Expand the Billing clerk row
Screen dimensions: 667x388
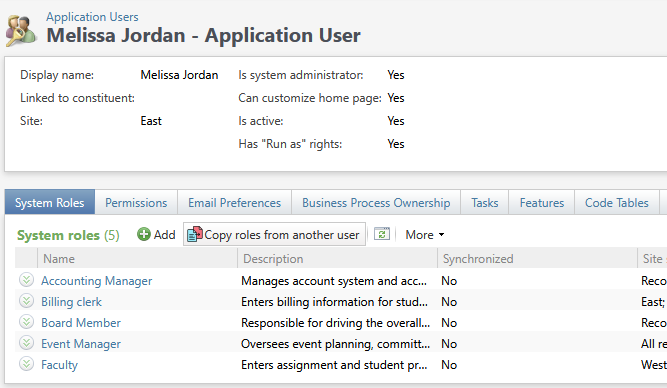coord(26,301)
